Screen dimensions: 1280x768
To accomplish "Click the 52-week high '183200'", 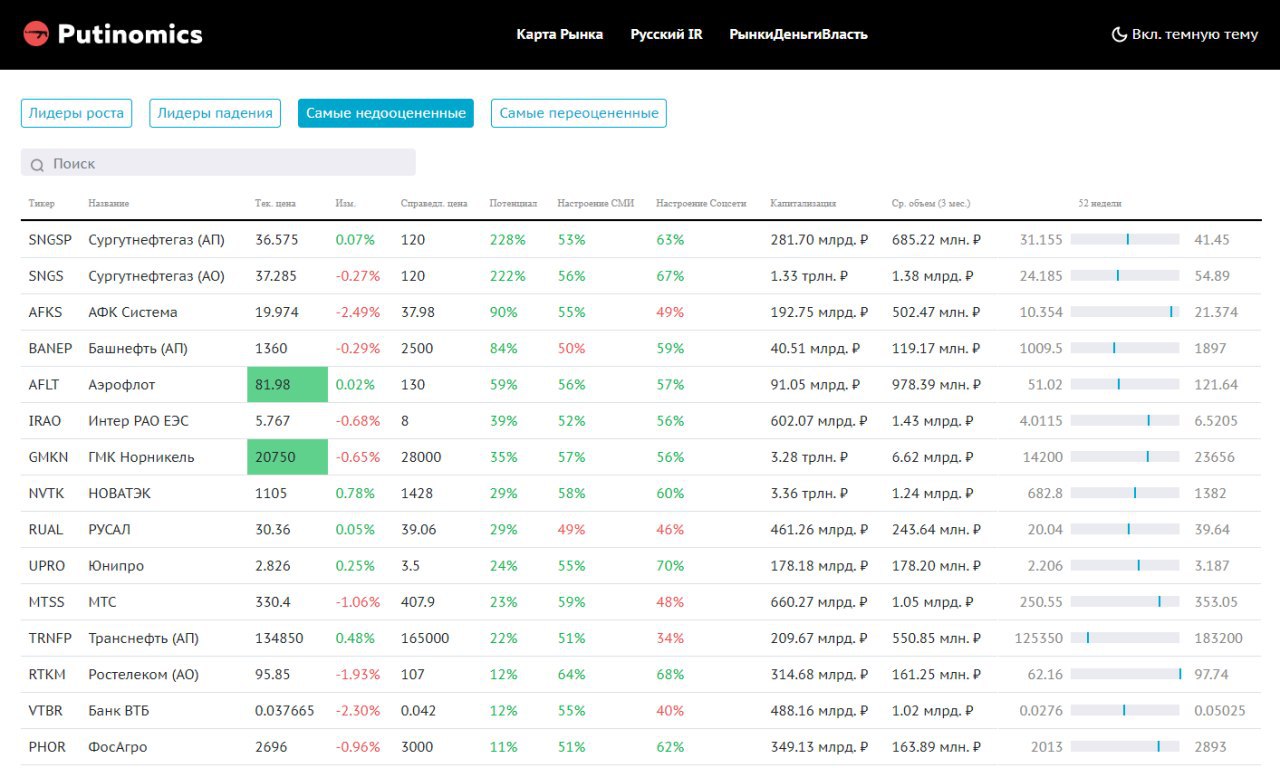I will pyautogui.click(x=1219, y=638).
